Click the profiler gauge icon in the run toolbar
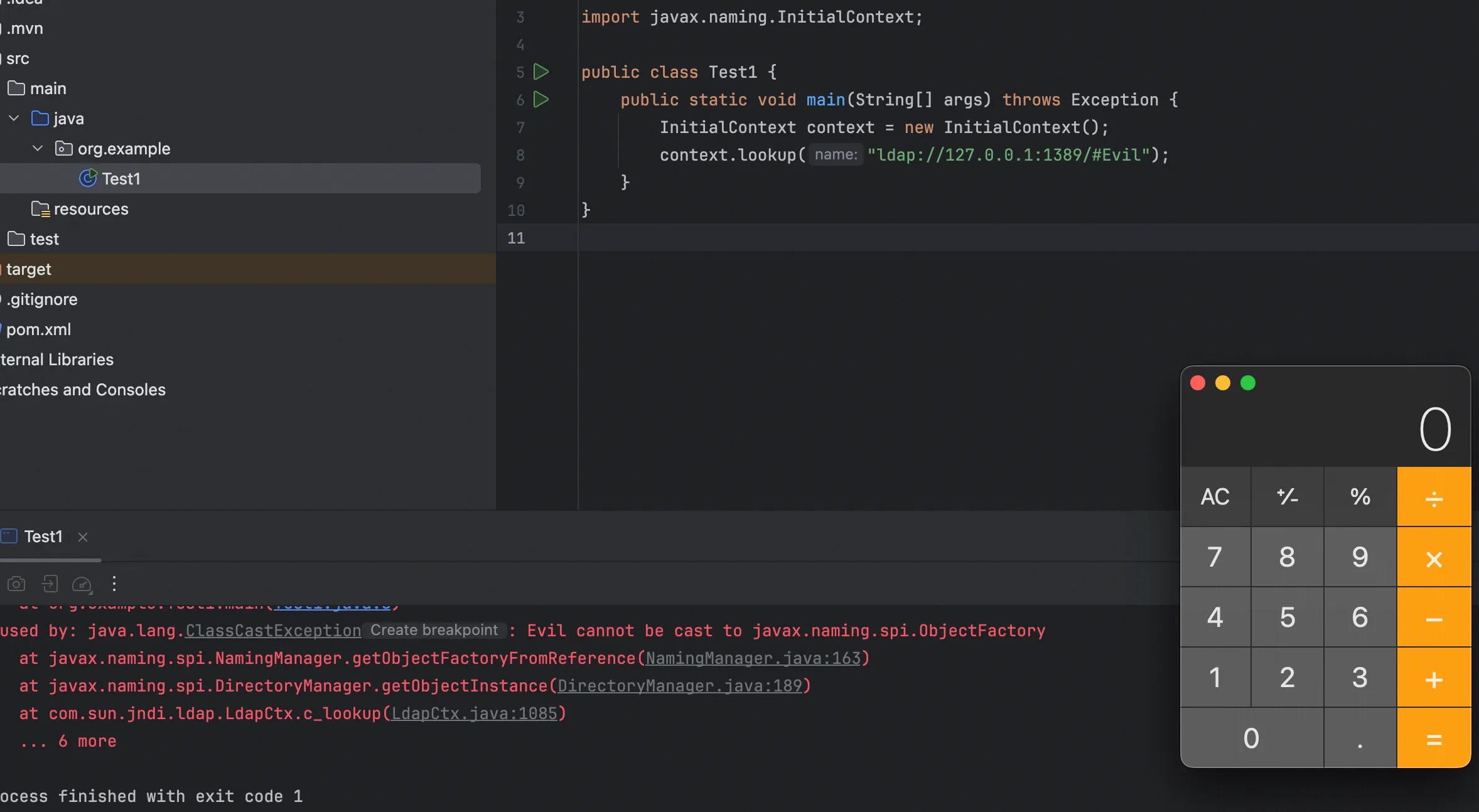This screenshot has height=812, width=1479. pyautogui.click(x=82, y=584)
